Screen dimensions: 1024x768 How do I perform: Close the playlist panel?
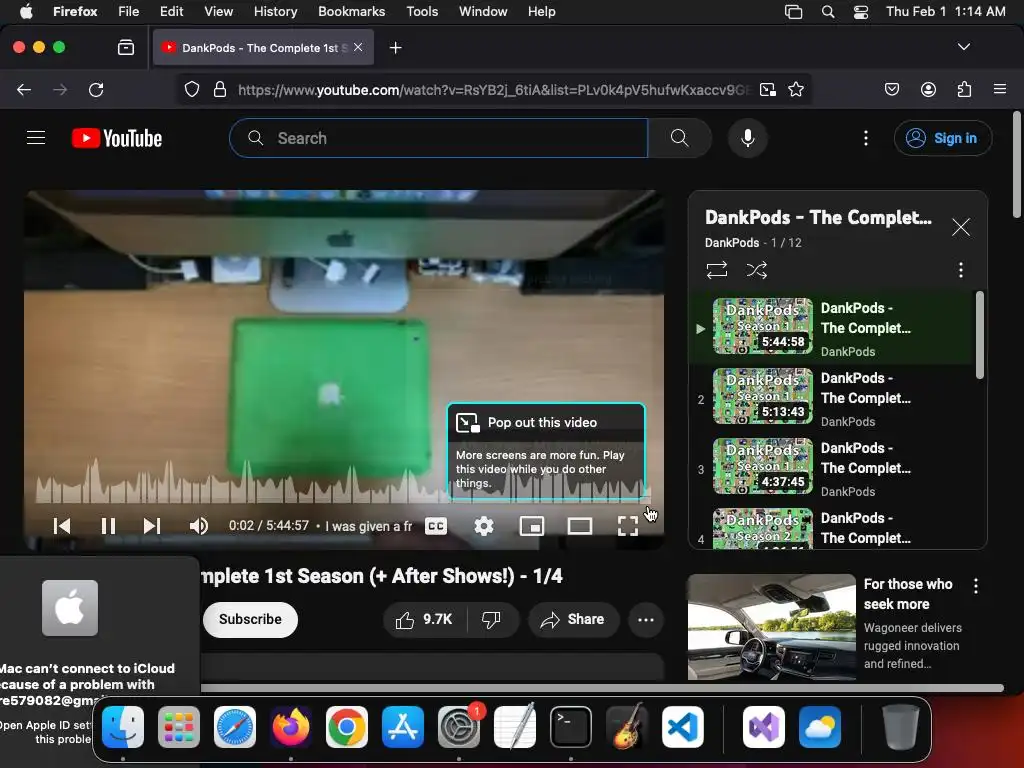click(961, 227)
